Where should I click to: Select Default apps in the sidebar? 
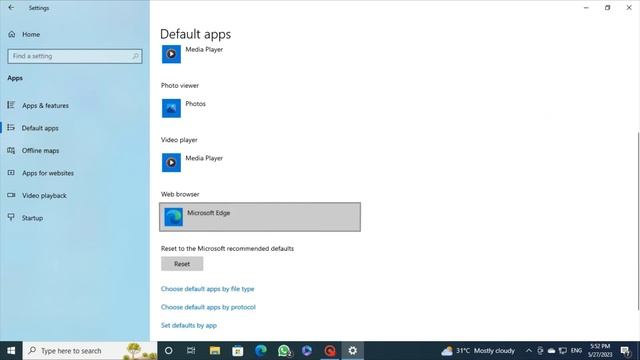pos(40,128)
